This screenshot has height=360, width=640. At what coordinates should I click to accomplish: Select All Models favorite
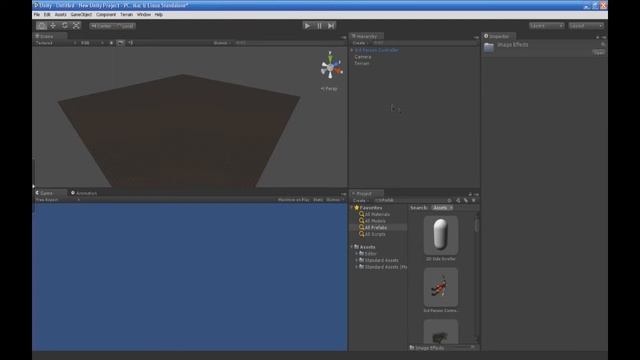click(375, 221)
